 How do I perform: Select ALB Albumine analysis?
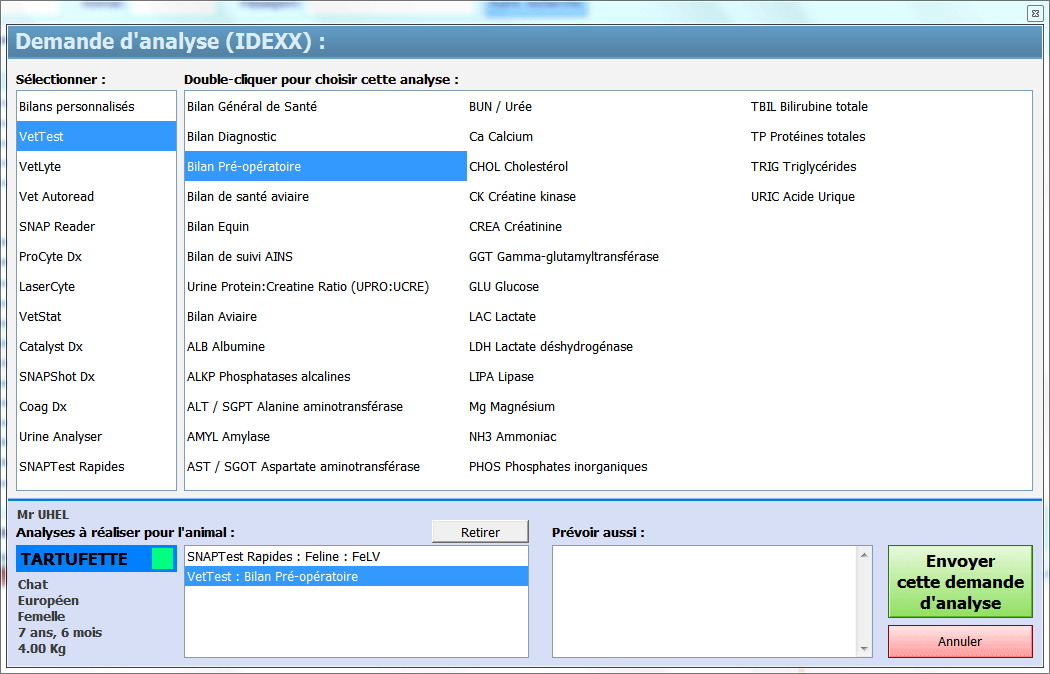[x=226, y=346]
